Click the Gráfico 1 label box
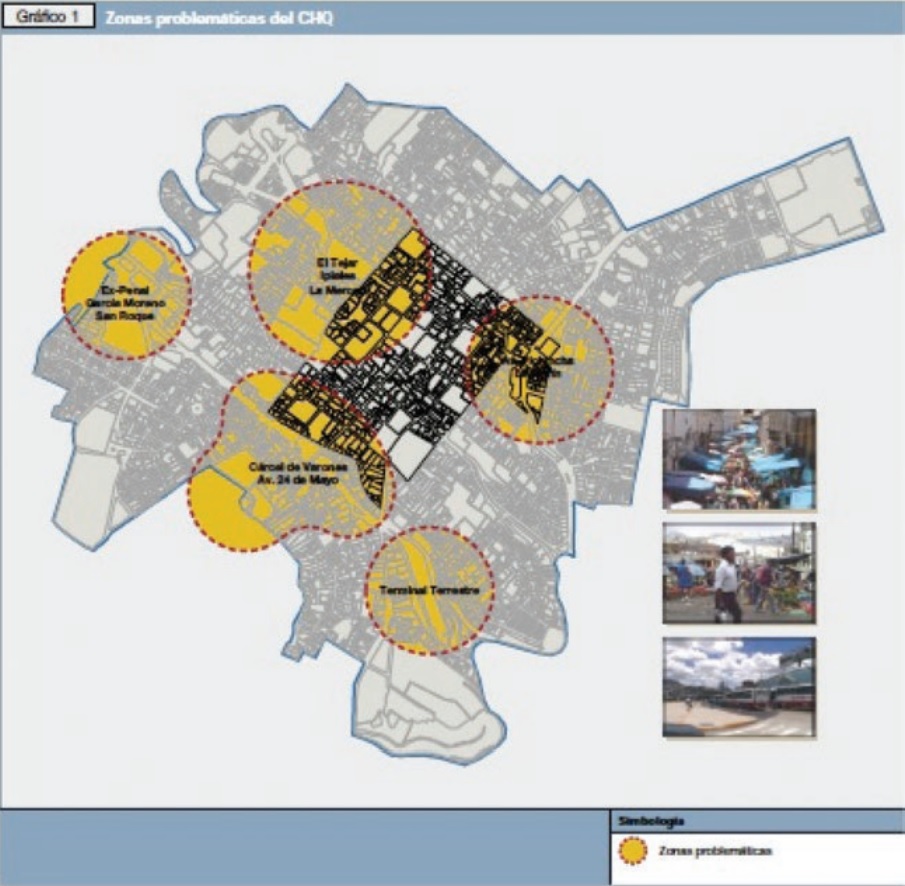The image size is (905, 886). coord(49,19)
